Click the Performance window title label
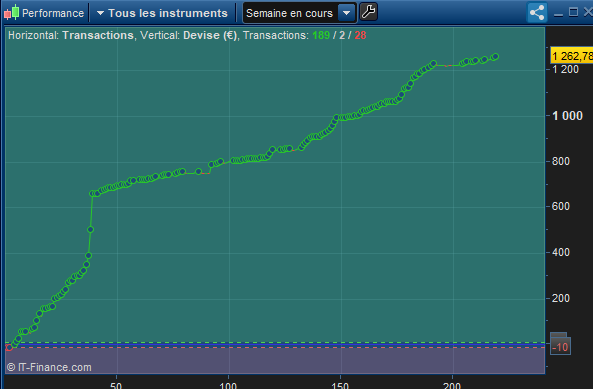The width and height of the screenshot is (593, 389). pos(53,13)
